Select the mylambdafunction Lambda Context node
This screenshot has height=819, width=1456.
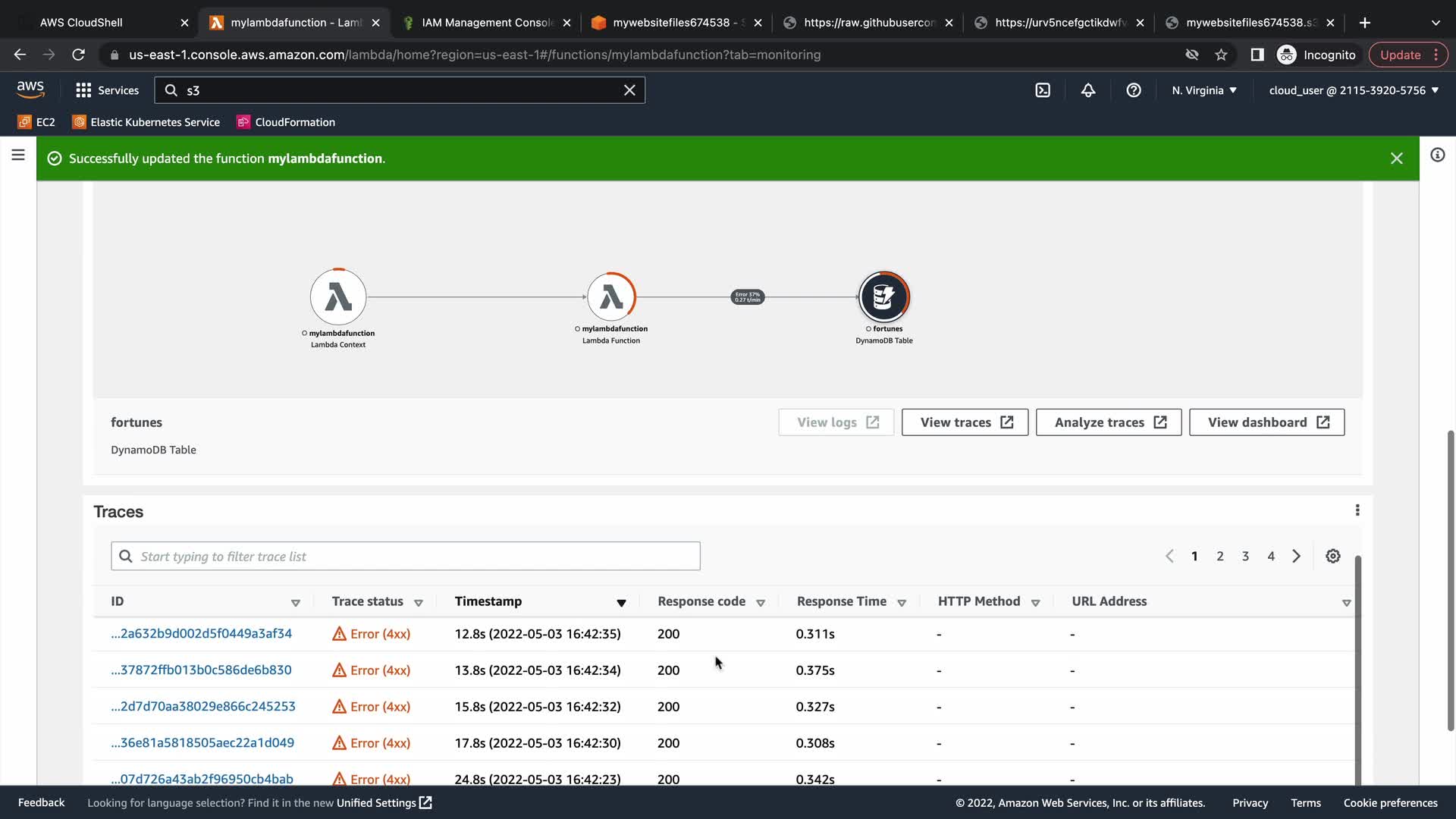(x=338, y=297)
